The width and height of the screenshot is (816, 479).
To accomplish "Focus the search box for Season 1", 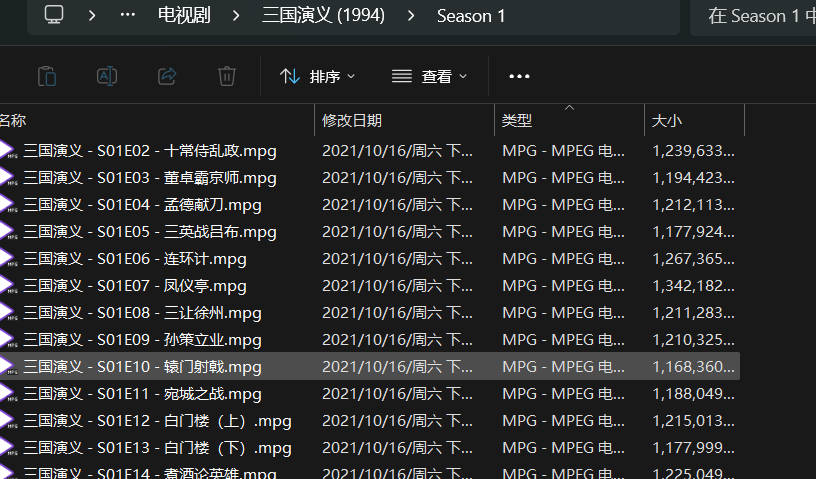I will click(753, 17).
